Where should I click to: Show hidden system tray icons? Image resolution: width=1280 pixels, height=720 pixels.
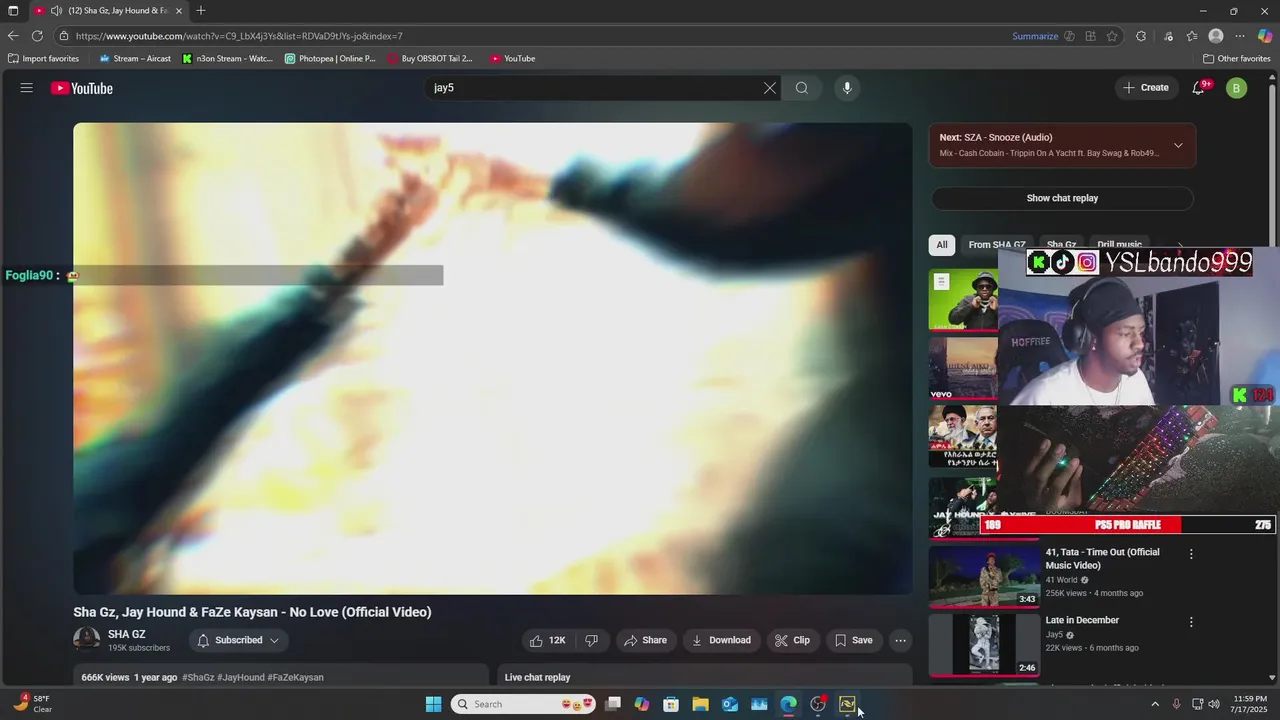click(x=1155, y=704)
